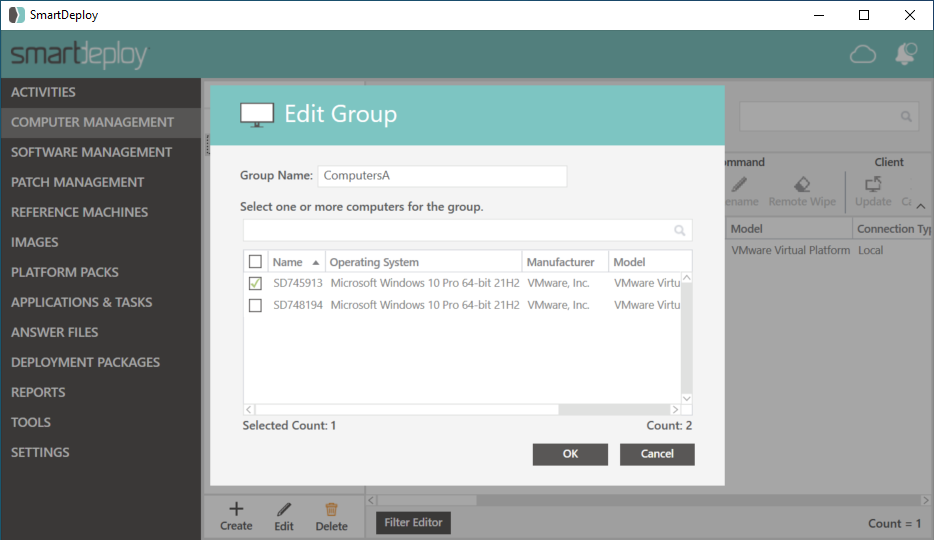Open Tools in sidebar
Viewport: 934px width, 540px height.
point(101,422)
